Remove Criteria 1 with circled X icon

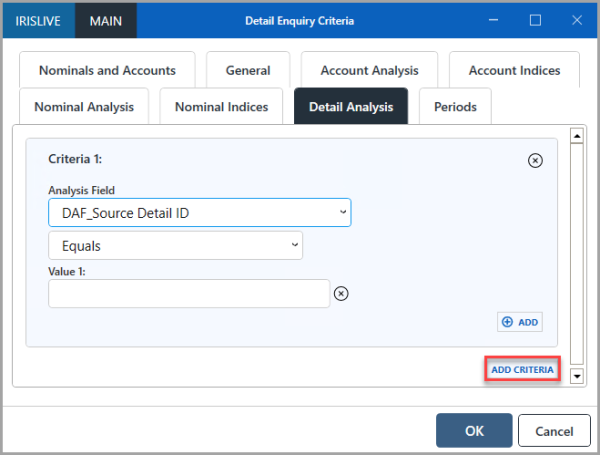coord(535,160)
